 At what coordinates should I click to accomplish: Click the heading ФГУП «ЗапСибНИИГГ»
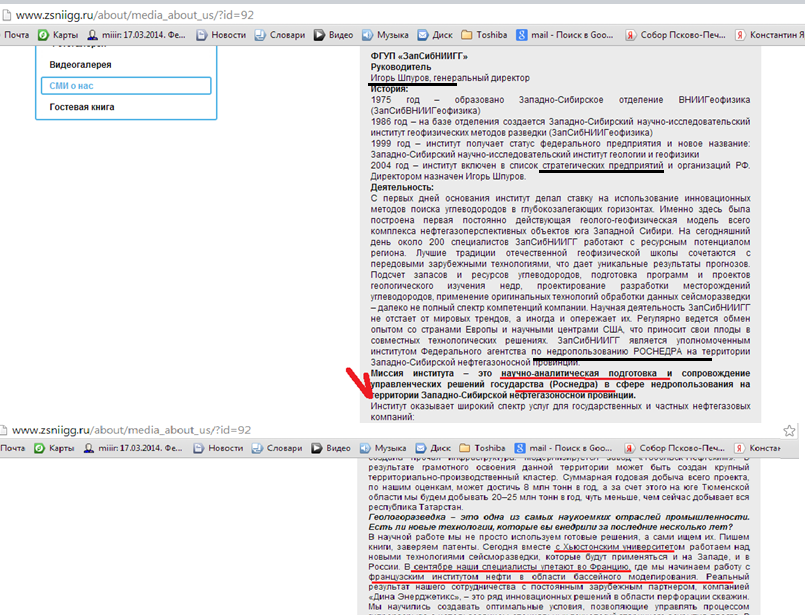click(x=419, y=56)
